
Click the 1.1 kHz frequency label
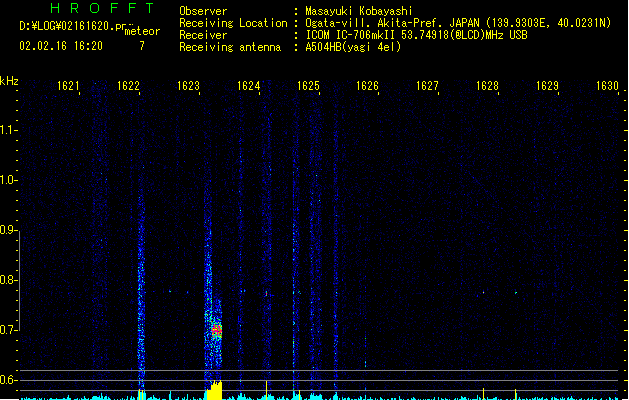click(x=8, y=130)
